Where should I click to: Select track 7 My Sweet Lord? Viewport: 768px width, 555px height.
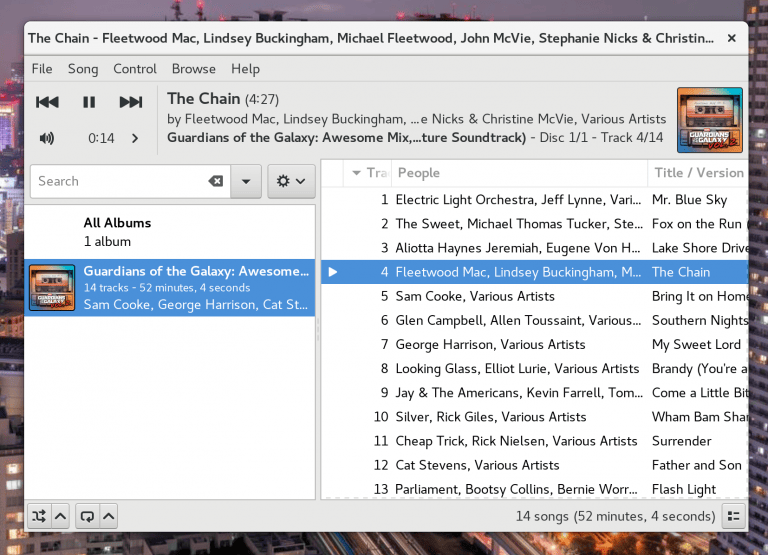click(535, 344)
